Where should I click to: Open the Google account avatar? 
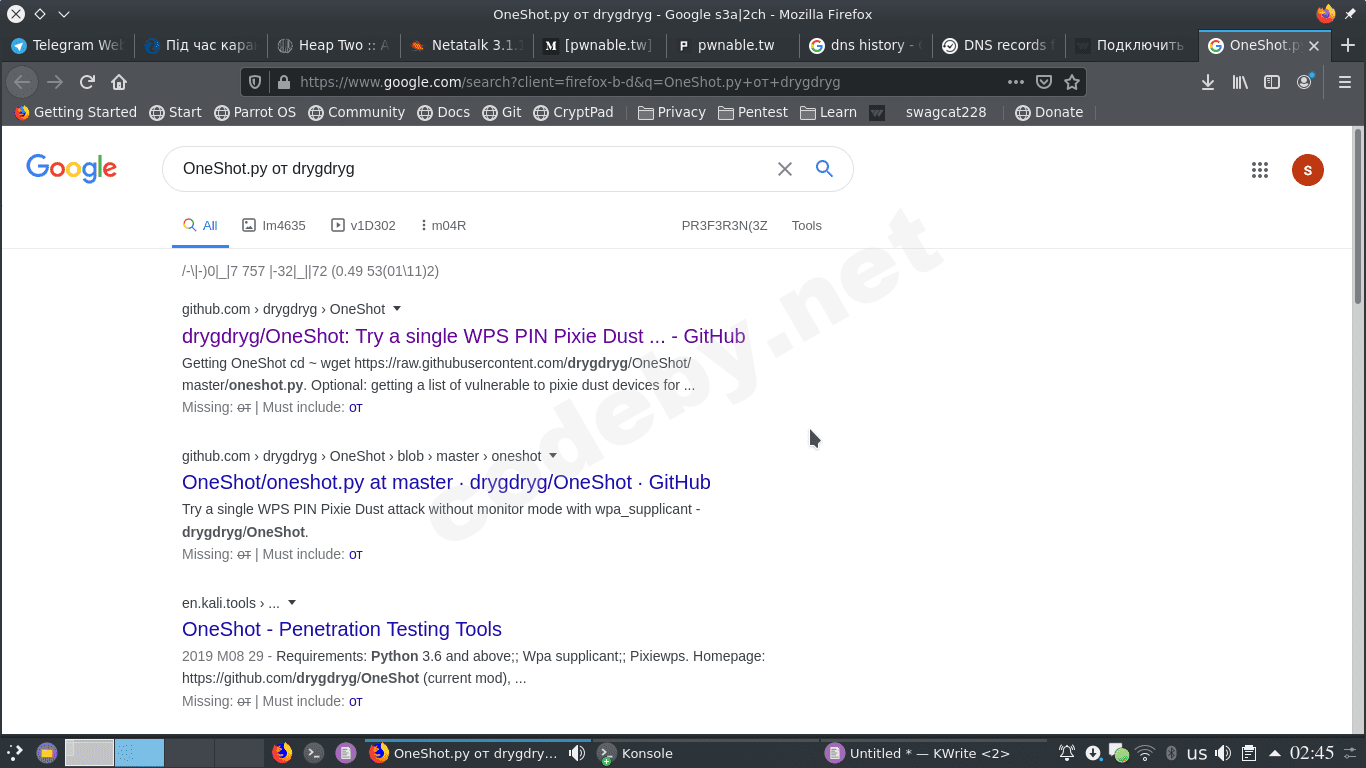pyautogui.click(x=1308, y=170)
